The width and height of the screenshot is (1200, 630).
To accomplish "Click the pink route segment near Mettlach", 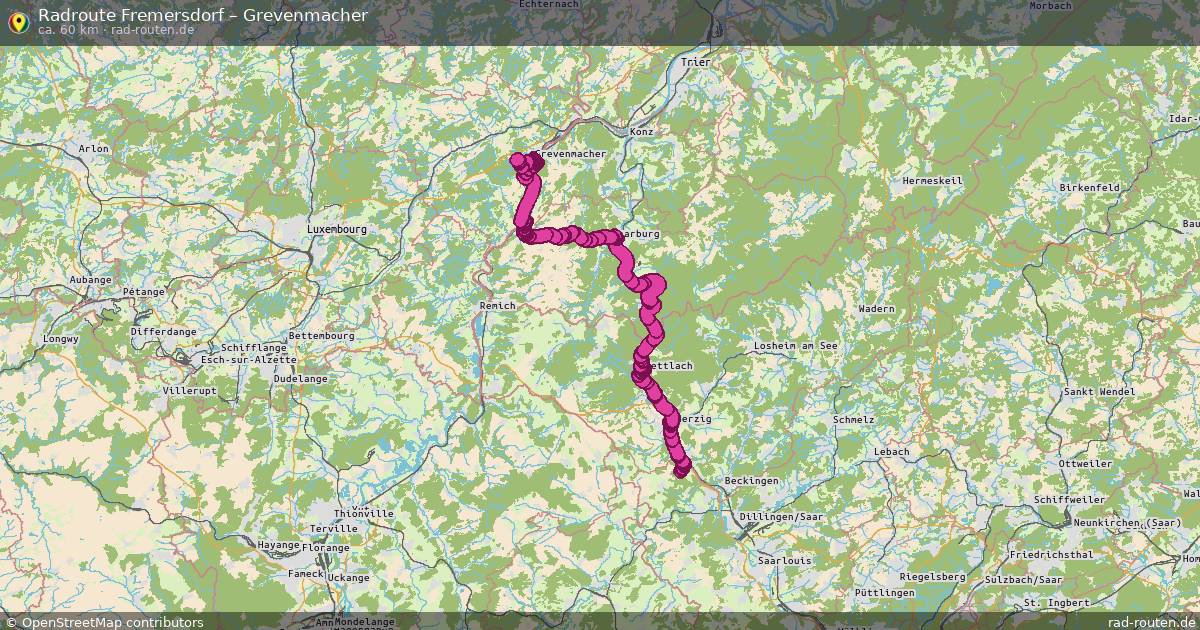I will point(640,368).
